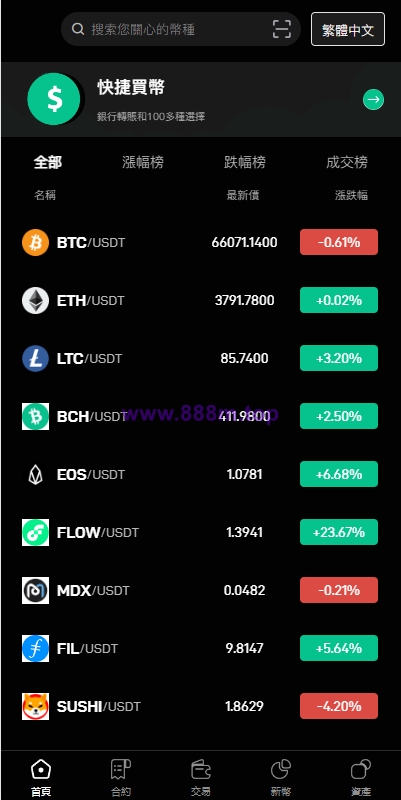Select the 成交榜 volume tab
Image resolution: width=401 pixels, height=800 pixels.
point(347,163)
